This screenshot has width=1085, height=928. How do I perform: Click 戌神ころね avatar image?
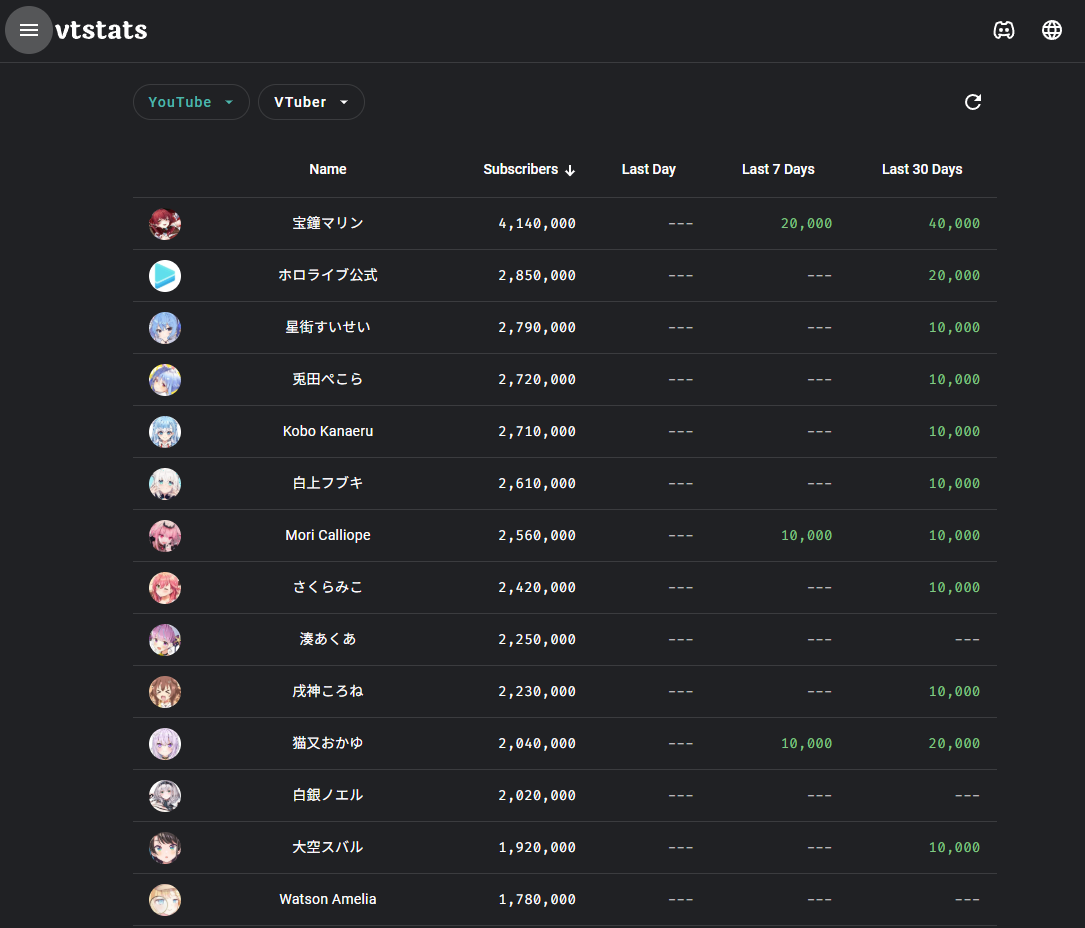point(165,692)
